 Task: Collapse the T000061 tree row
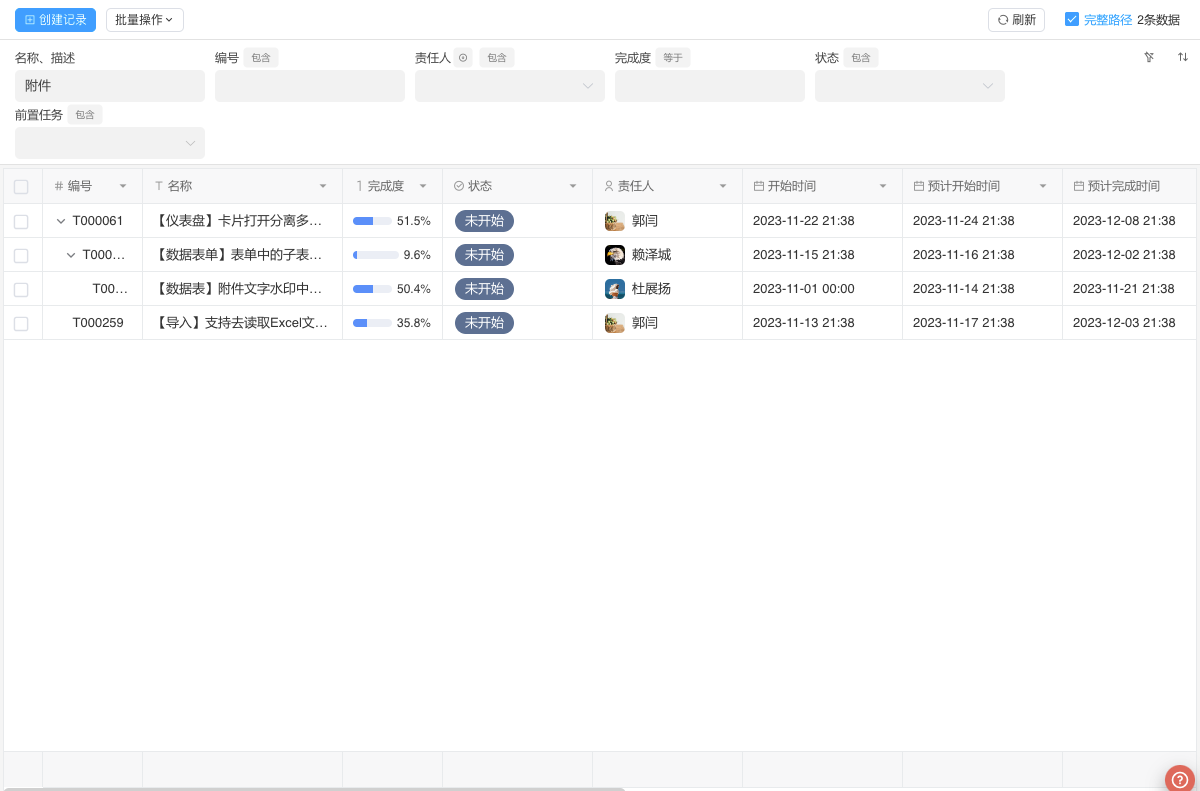(61, 221)
